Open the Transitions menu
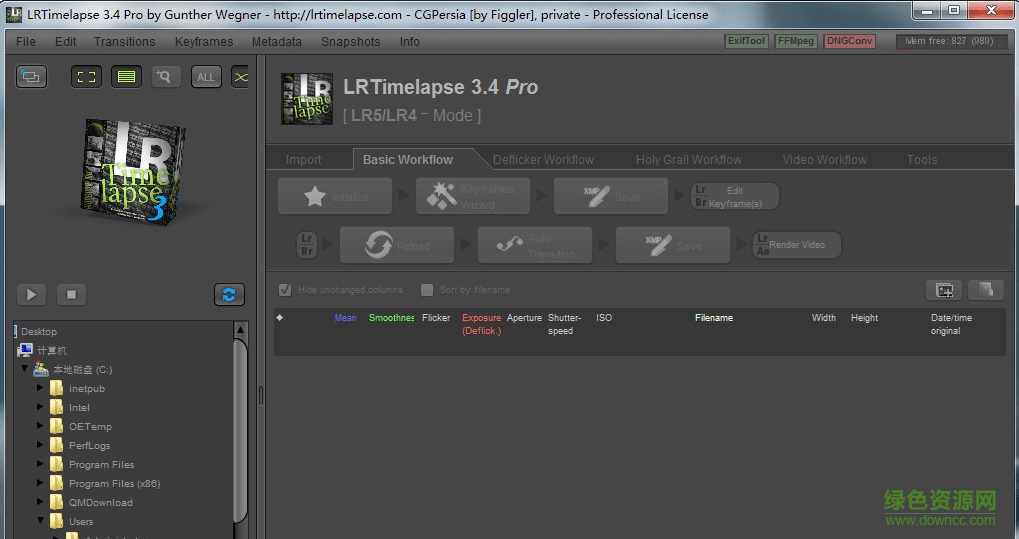 [125, 42]
